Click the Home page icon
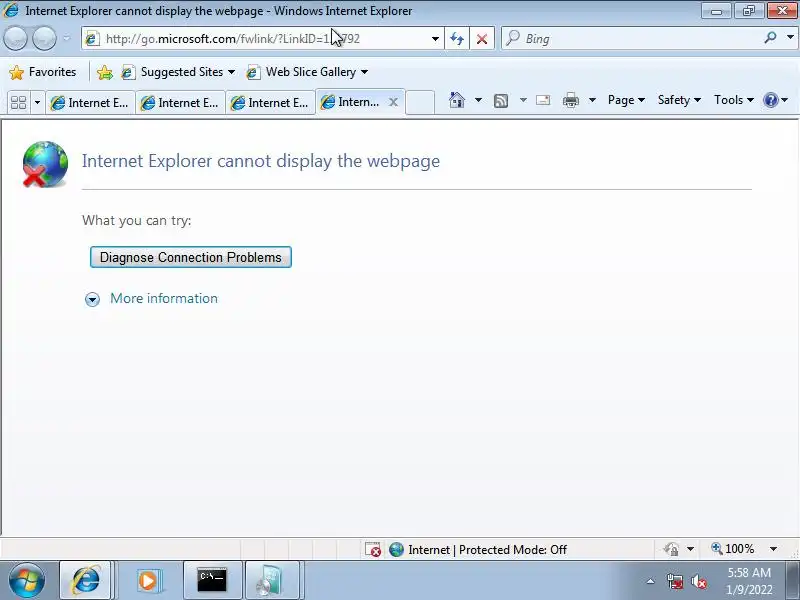The image size is (800, 600). coord(457,100)
